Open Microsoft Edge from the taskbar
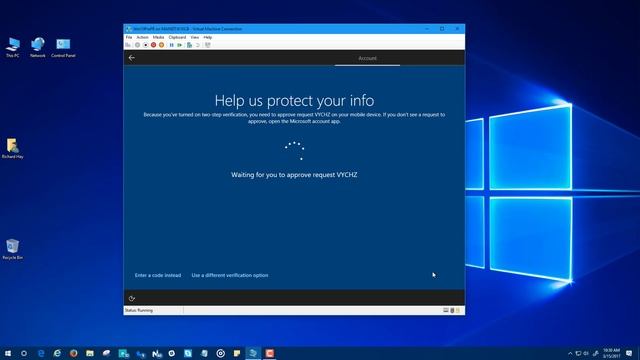This screenshot has width=640, height=360. (x=41, y=353)
